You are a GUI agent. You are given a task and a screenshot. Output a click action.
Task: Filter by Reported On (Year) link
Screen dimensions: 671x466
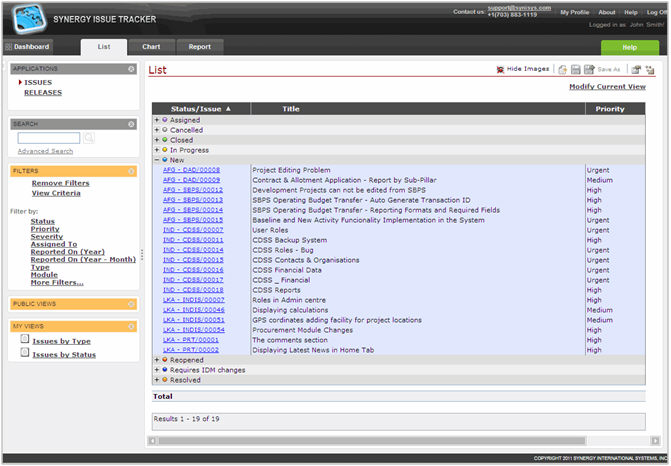[68, 252]
